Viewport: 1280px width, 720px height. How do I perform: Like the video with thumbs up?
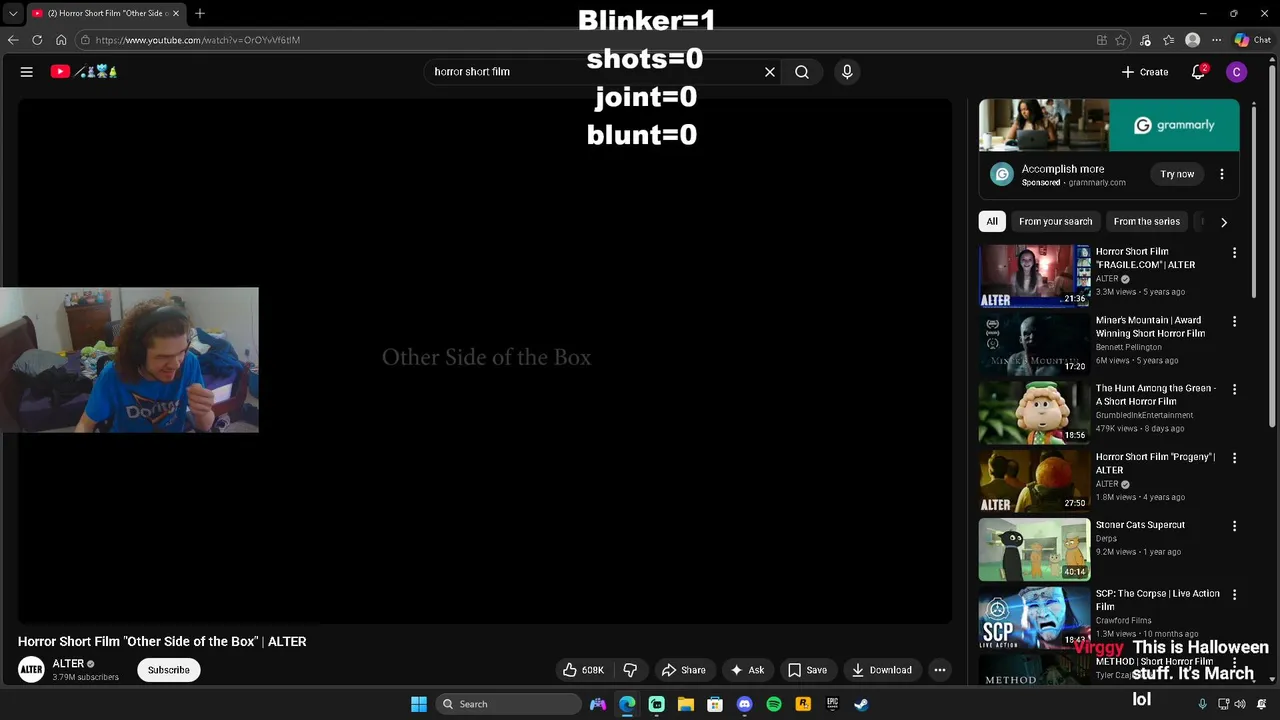point(583,670)
